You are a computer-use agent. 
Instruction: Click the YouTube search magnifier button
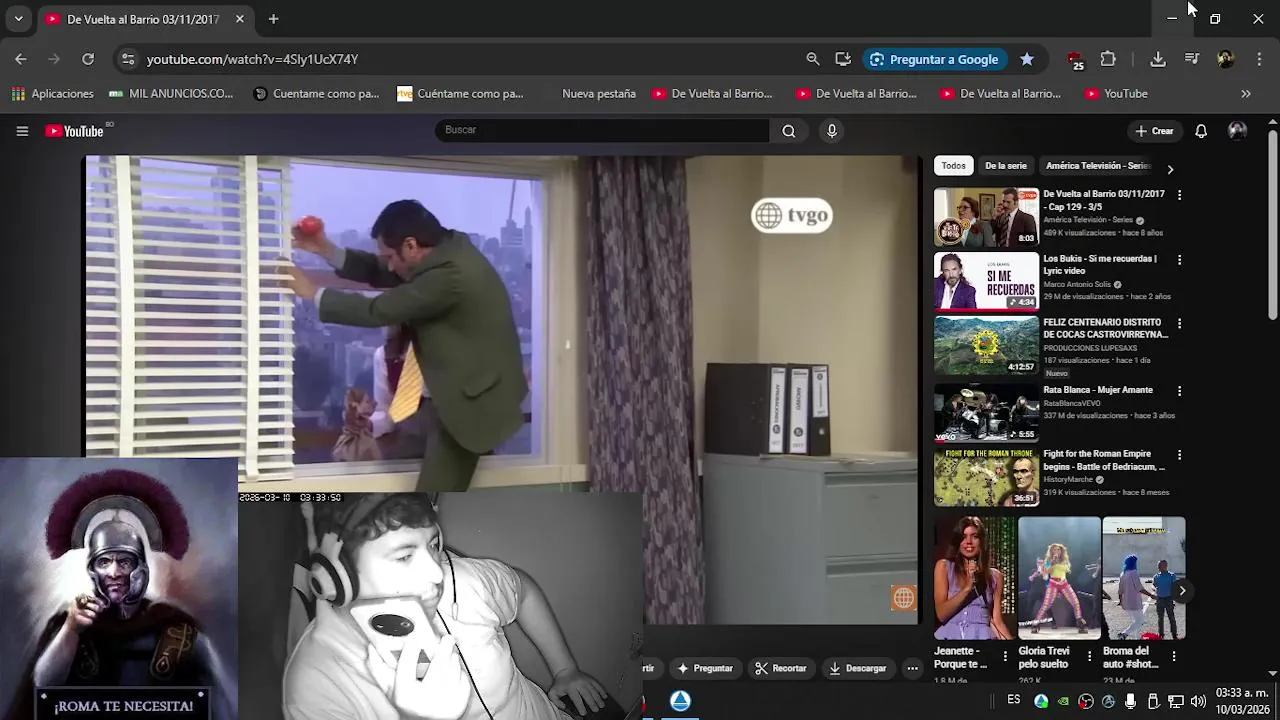pos(789,131)
